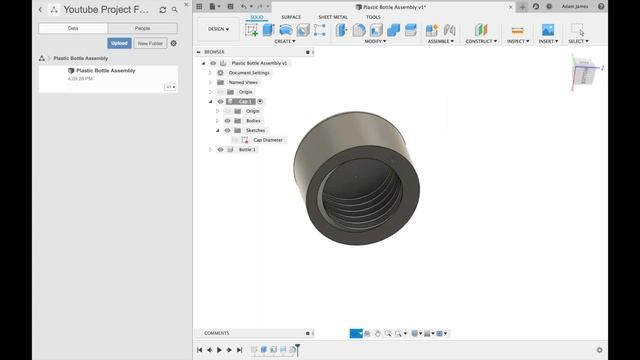Hide the Cap:1 component
Viewport: 640px width, 360px height.
coord(220,102)
